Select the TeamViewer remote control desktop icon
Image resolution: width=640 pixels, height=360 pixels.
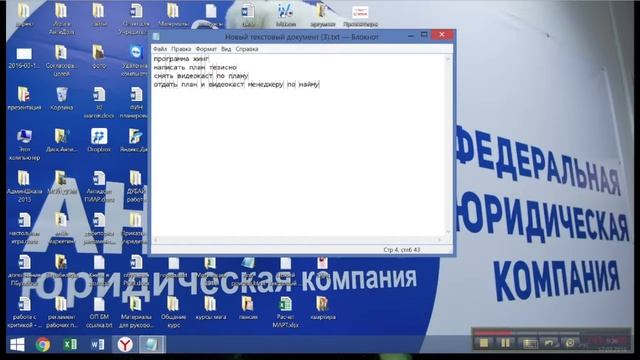pos(136,61)
